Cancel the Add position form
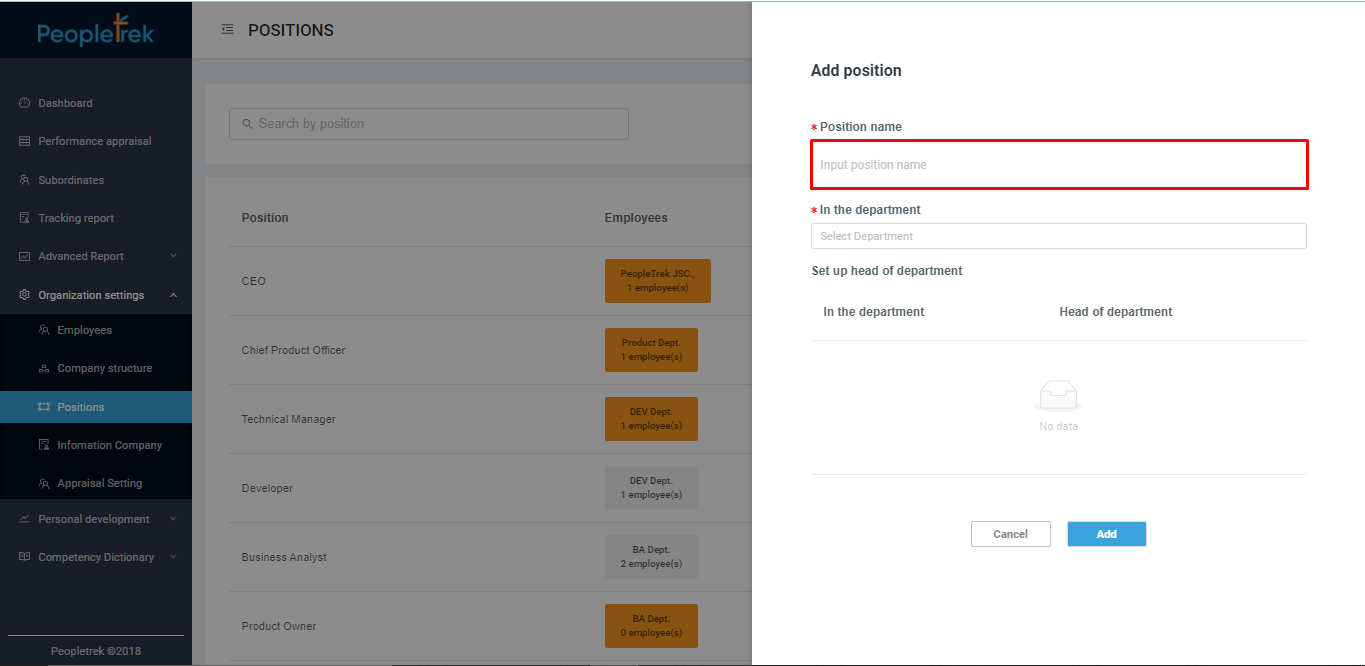Image resolution: width=1365 pixels, height=666 pixels. coord(1010,533)
